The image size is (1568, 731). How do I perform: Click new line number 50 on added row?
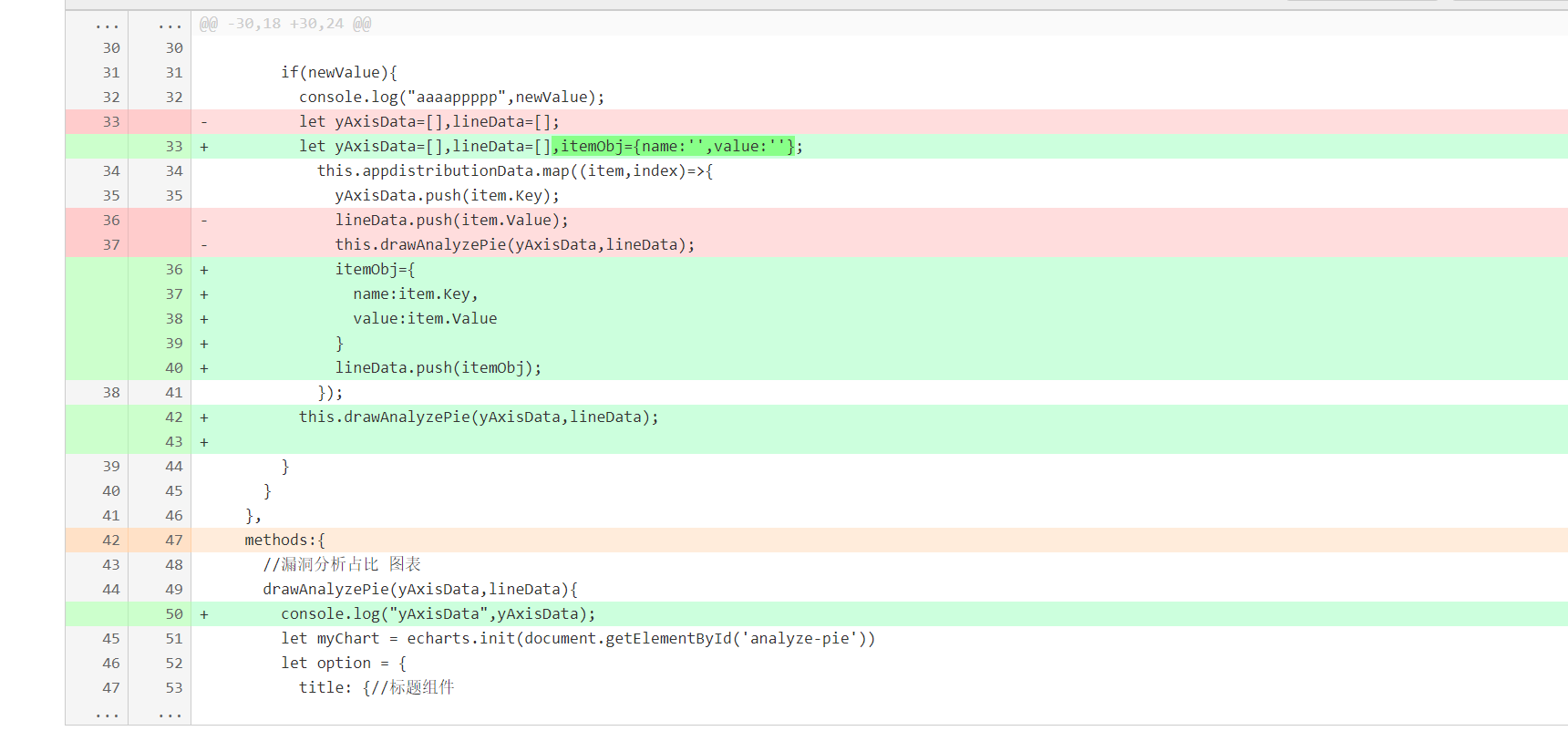(174, 613)
